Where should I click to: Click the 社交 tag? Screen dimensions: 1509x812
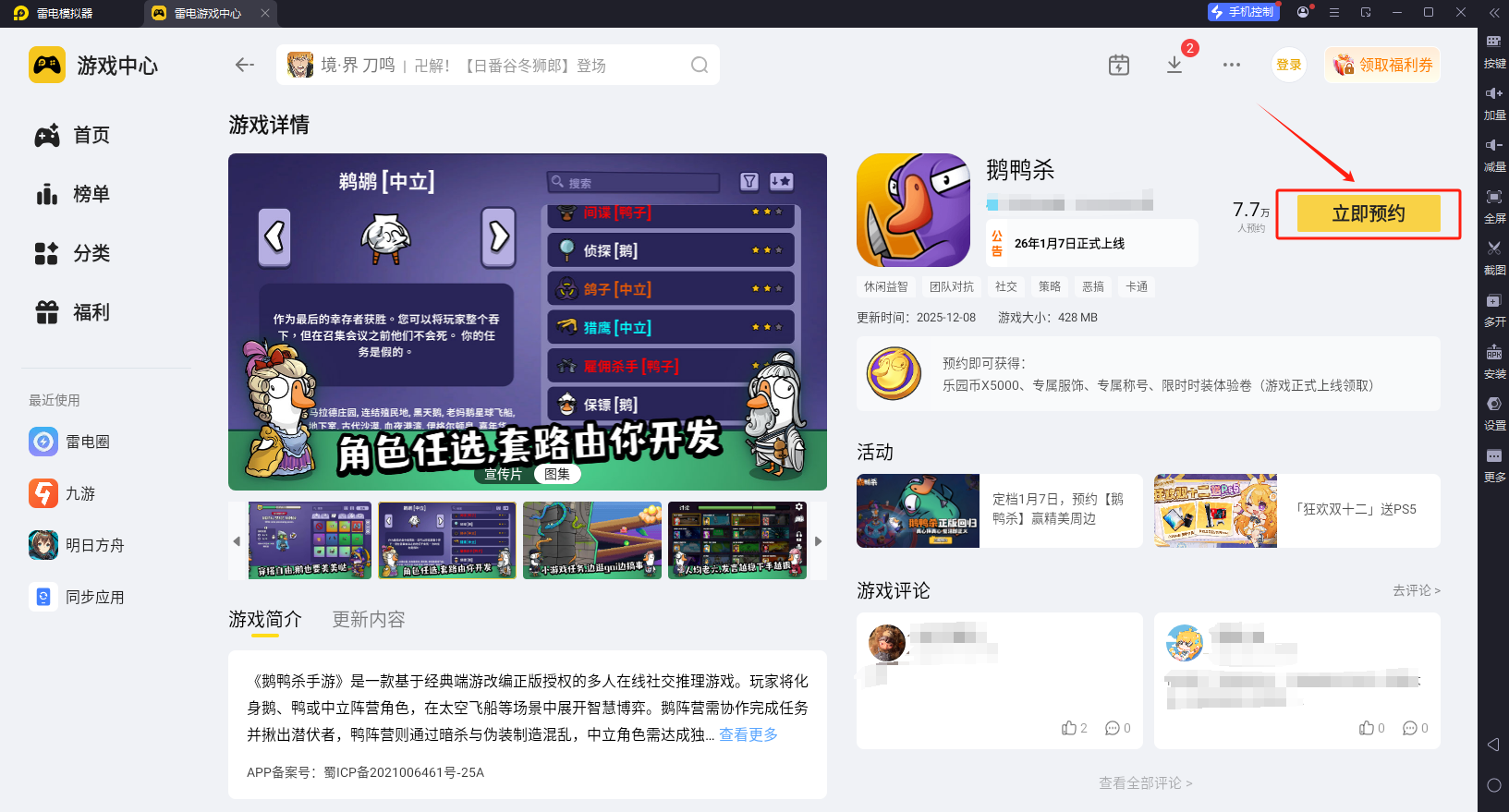click(x=1006, y=287)
